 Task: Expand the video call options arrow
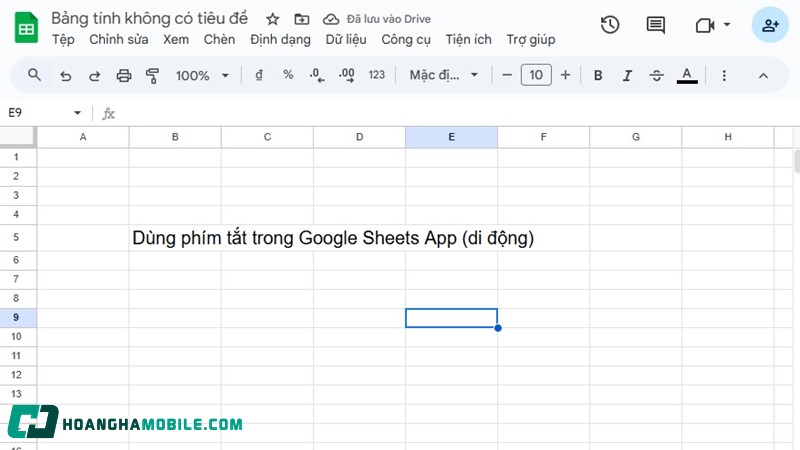(x=727, y=24)
